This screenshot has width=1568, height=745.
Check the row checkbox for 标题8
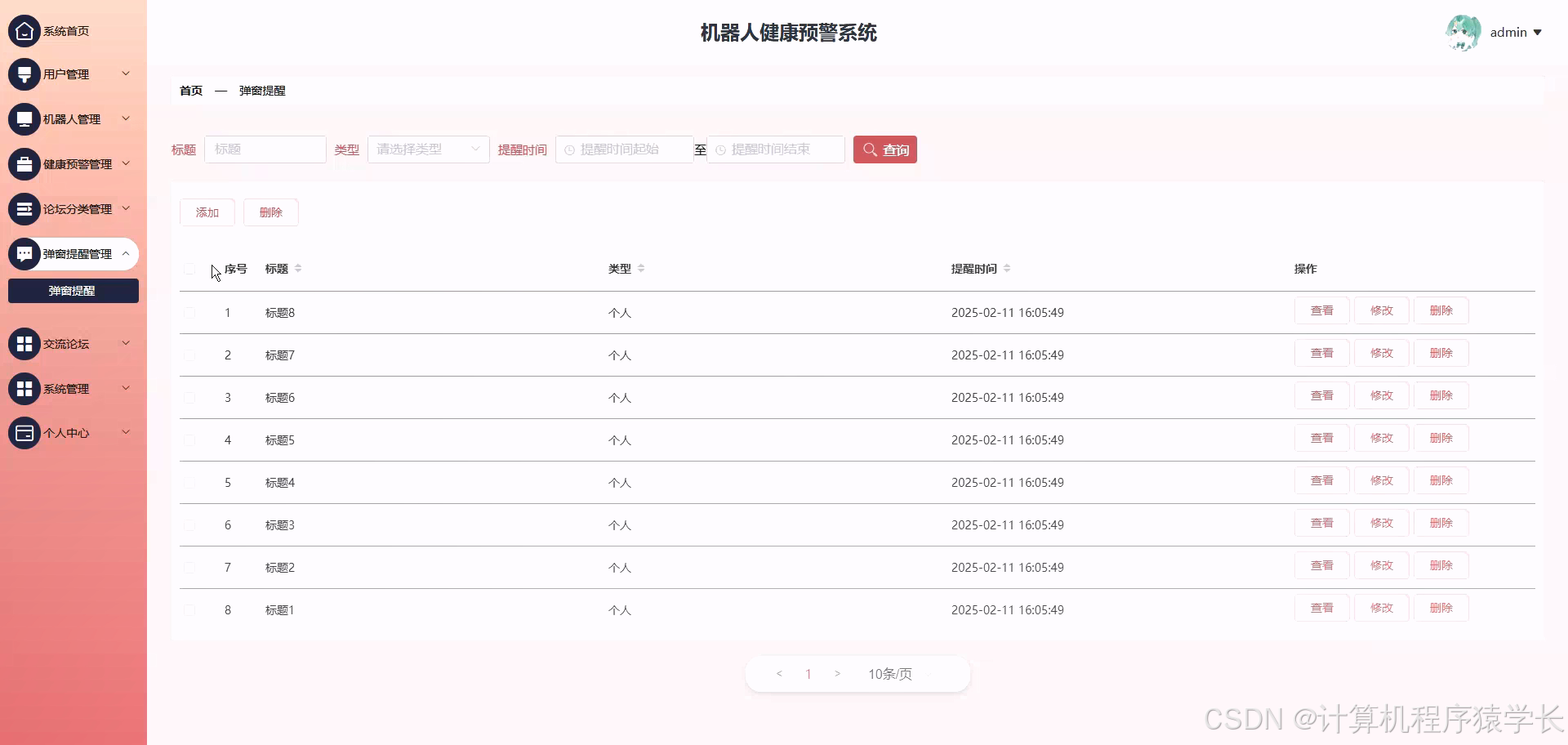tap(189, 312)
